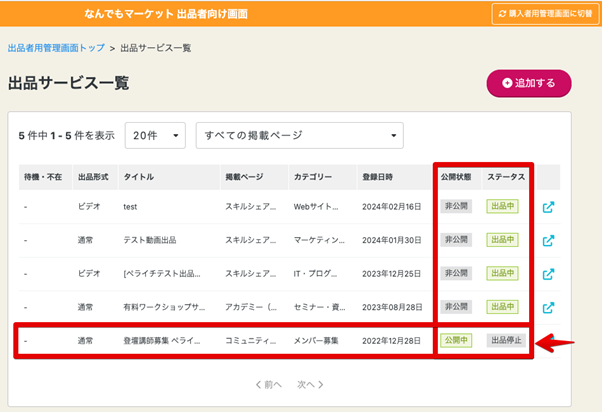Open external link icon for 有料ワークショップ row
Screen dimensions: 602x412
549,307
